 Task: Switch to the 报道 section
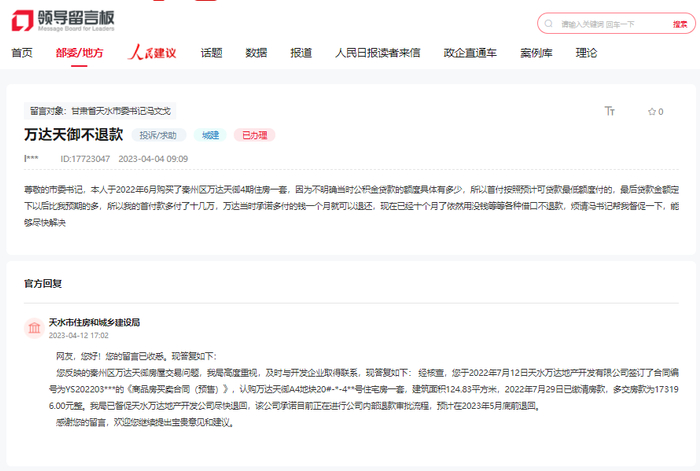pyautogui.click(x=301, y=53)
